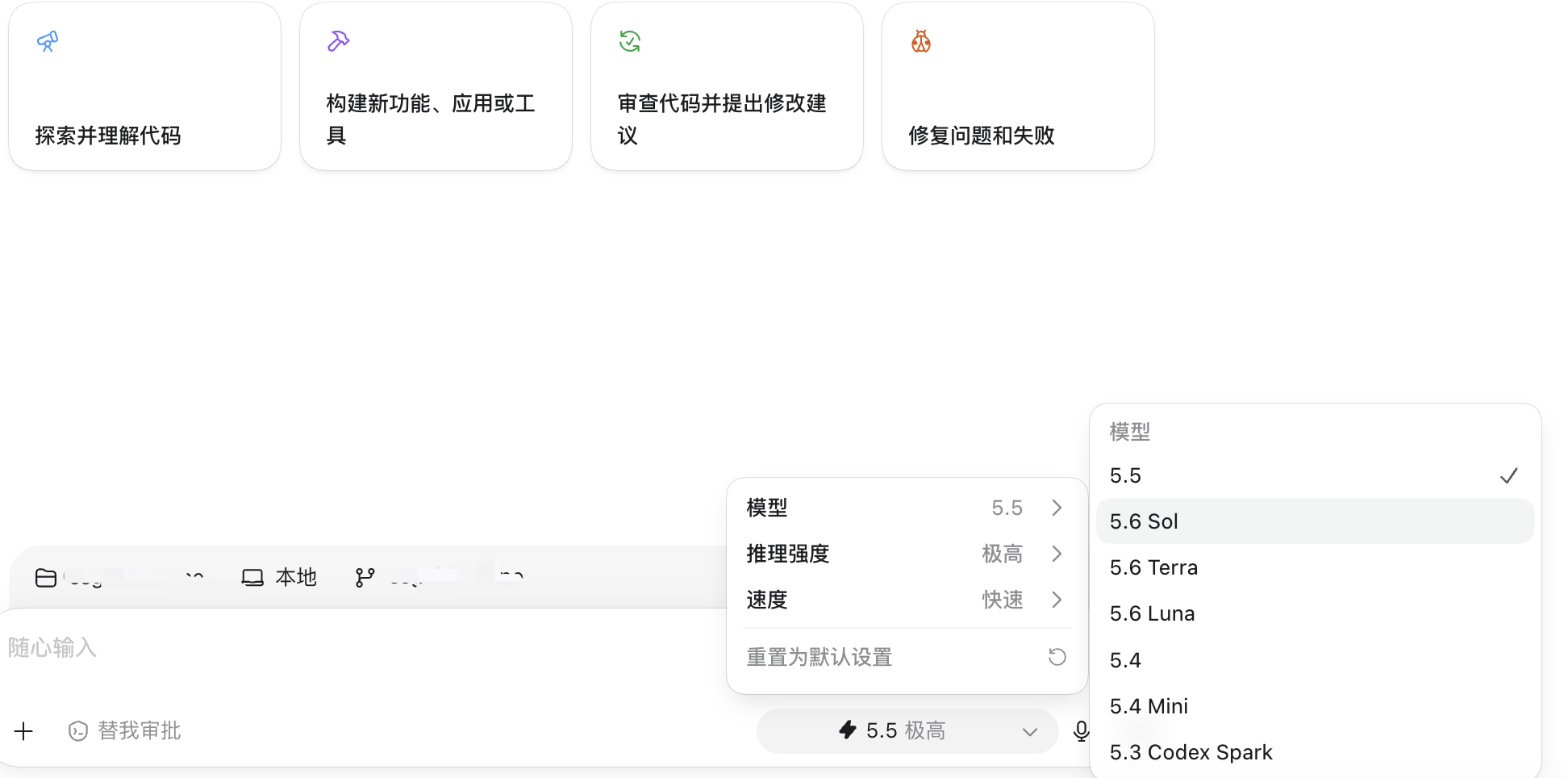Click the git branch icon
Image resolution: width=1568 pixels, height=778 pixels.
tap(365, 578)
